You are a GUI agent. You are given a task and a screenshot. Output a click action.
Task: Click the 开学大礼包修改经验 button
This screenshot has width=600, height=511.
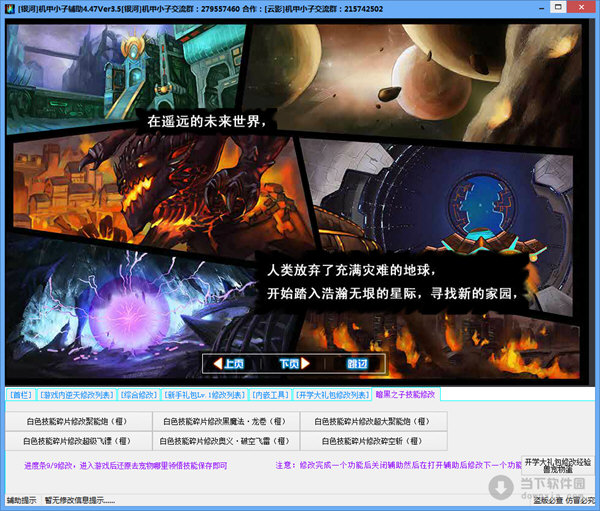tap(558, 465)
